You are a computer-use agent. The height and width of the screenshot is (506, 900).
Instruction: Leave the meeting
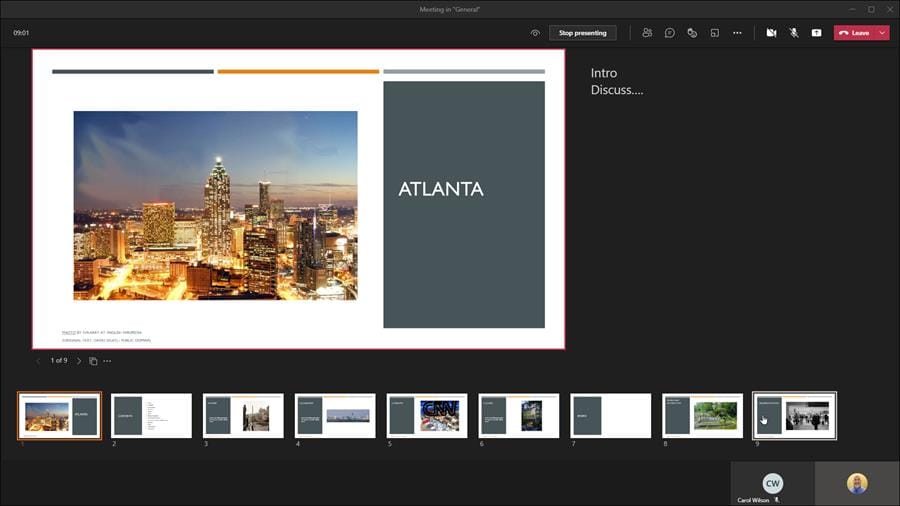855,33
